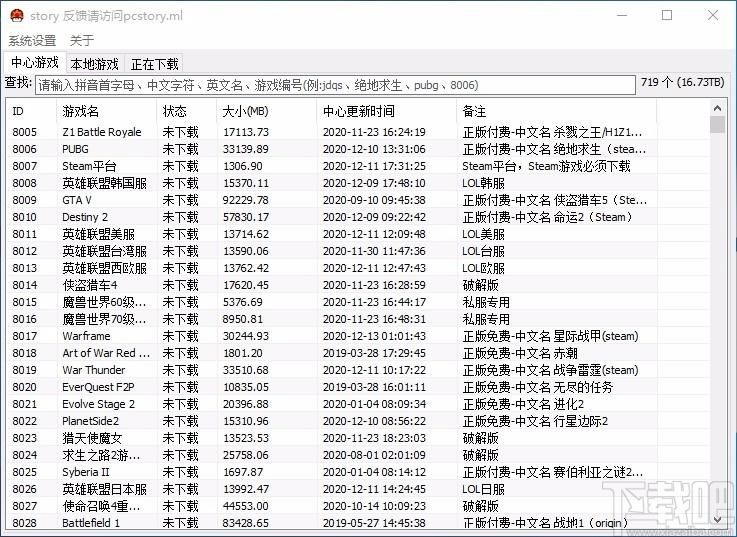
Task: Click the 未下载 status for Warframe
Action: click(x=180, y=336)
